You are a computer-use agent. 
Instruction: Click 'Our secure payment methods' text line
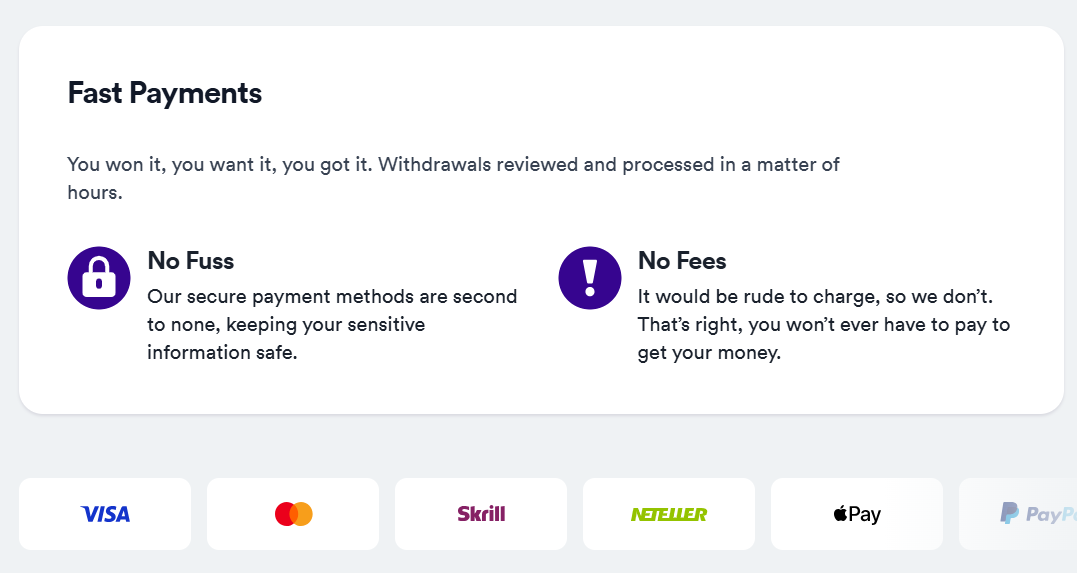click(332, 297)
